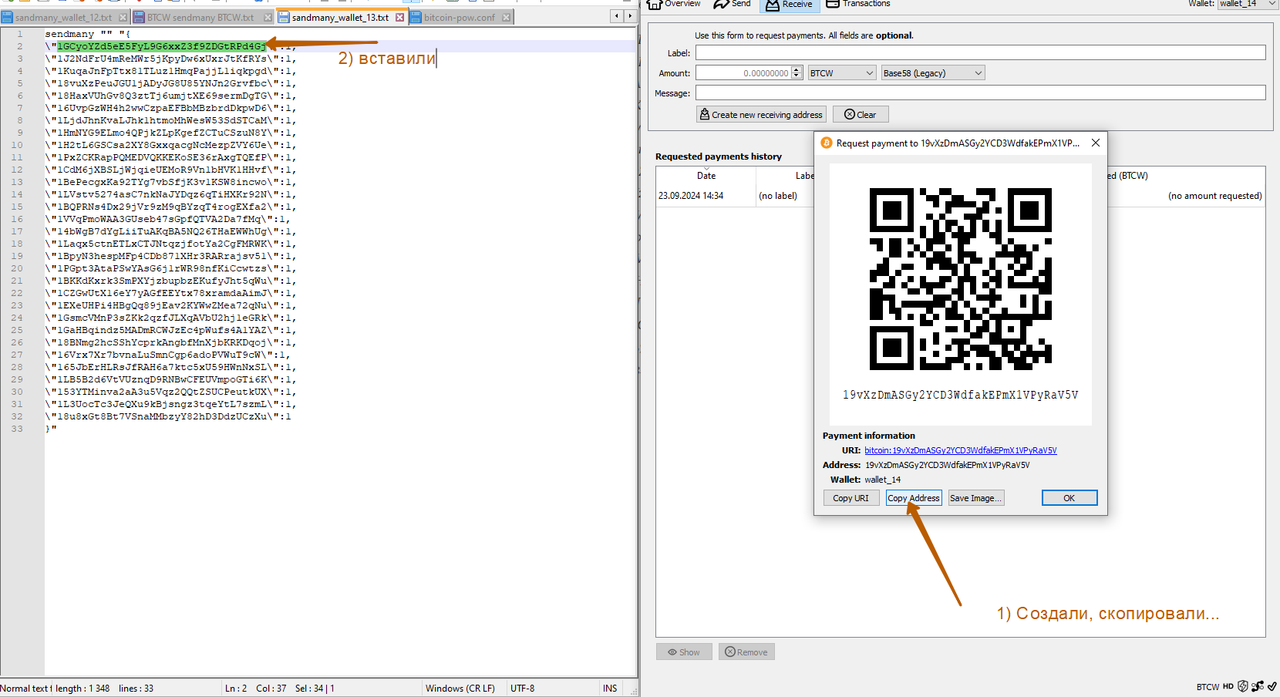Close the Request payment dialog

1095,143
